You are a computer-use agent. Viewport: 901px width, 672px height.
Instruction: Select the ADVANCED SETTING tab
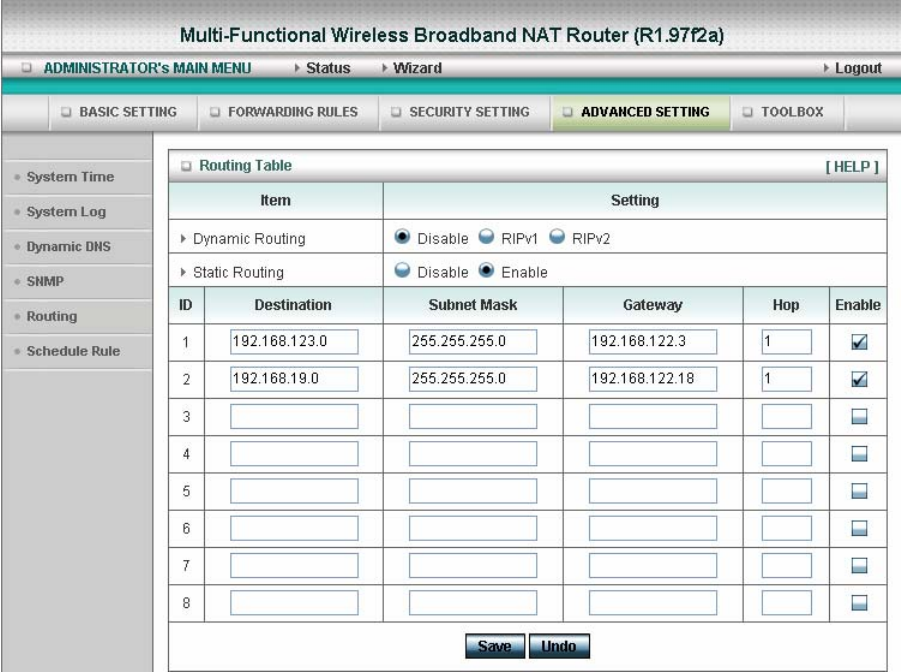pyautogui.click(x=645, y=112)
